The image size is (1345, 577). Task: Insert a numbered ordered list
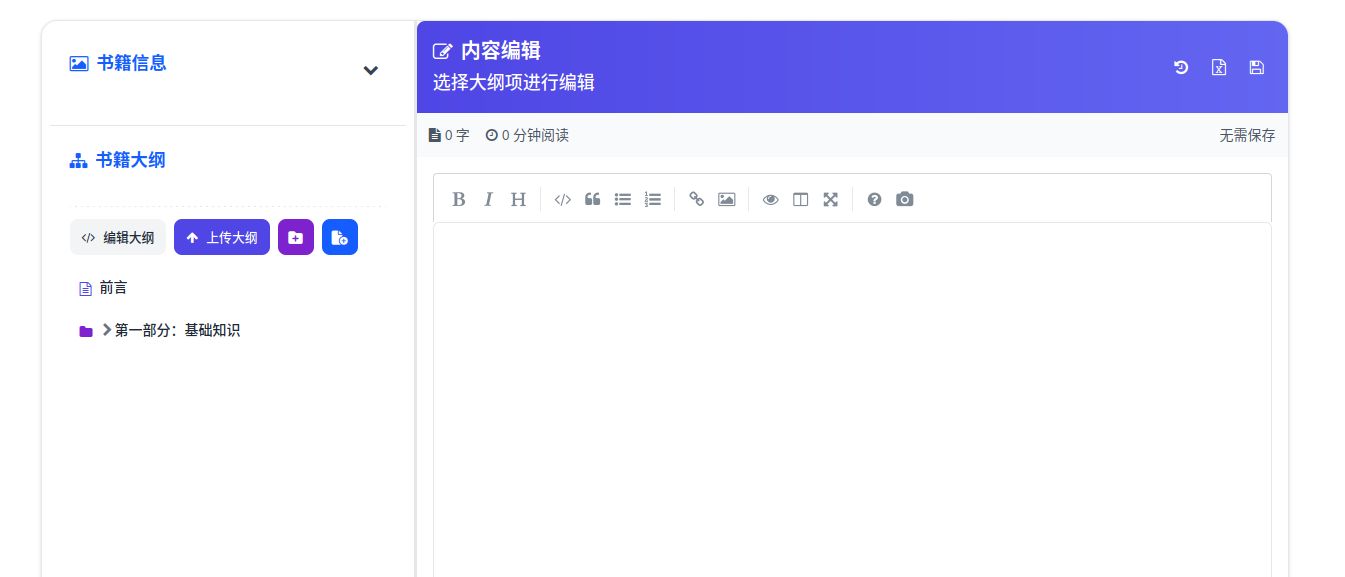[653, 199]
